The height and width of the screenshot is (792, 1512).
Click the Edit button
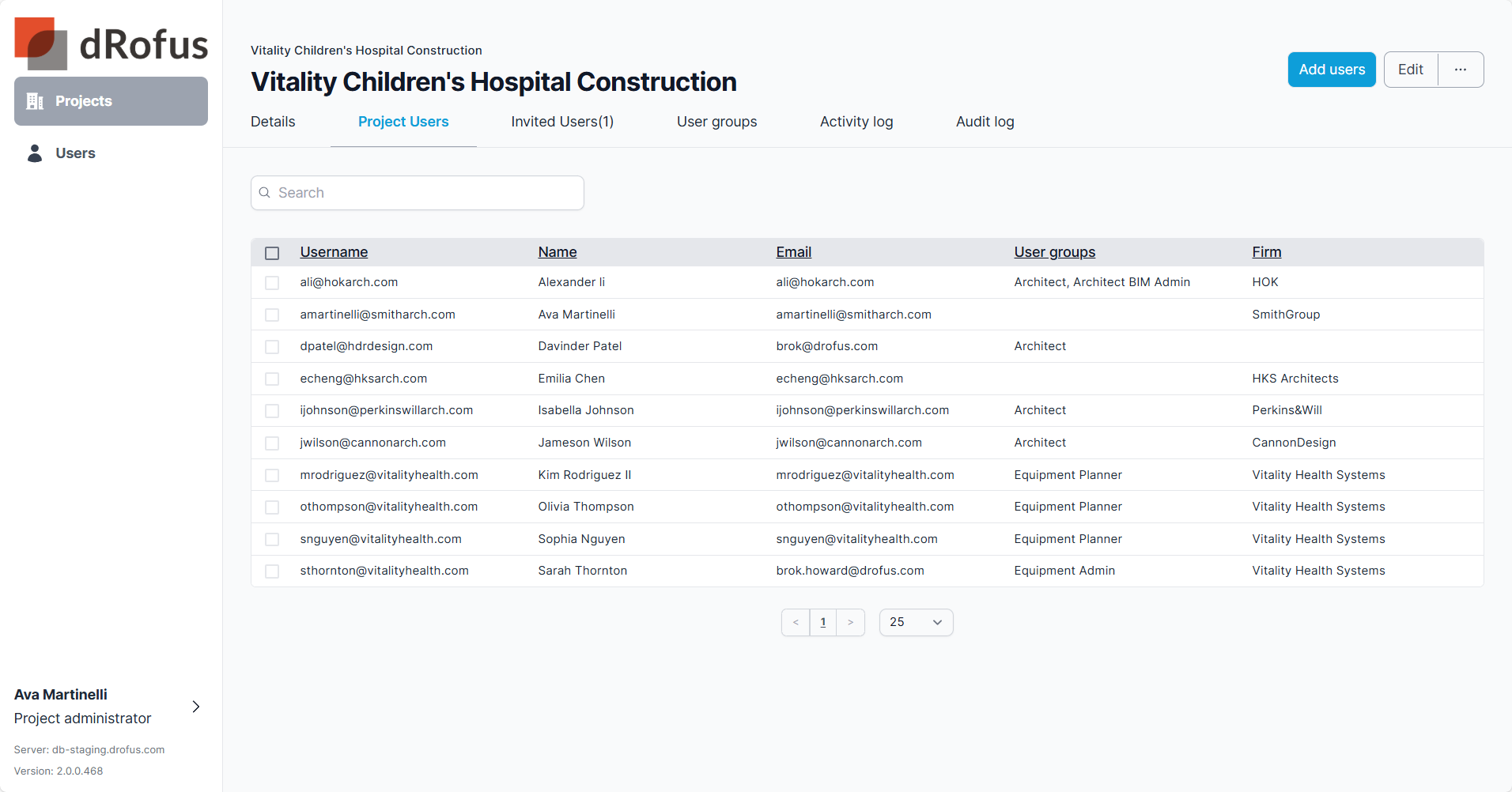(x=1411, y=70)
